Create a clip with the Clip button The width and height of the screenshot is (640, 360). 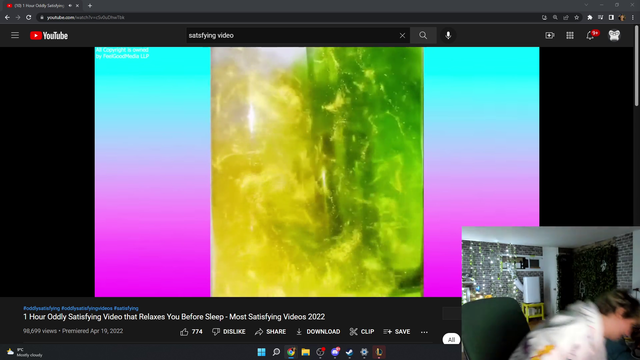(x=362, y=332)
